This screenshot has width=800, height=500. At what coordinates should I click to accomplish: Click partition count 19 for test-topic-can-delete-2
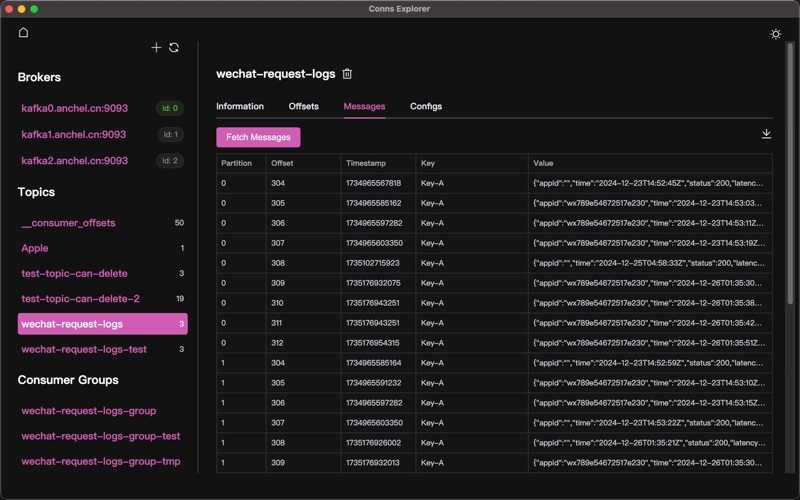coord(180,299)
